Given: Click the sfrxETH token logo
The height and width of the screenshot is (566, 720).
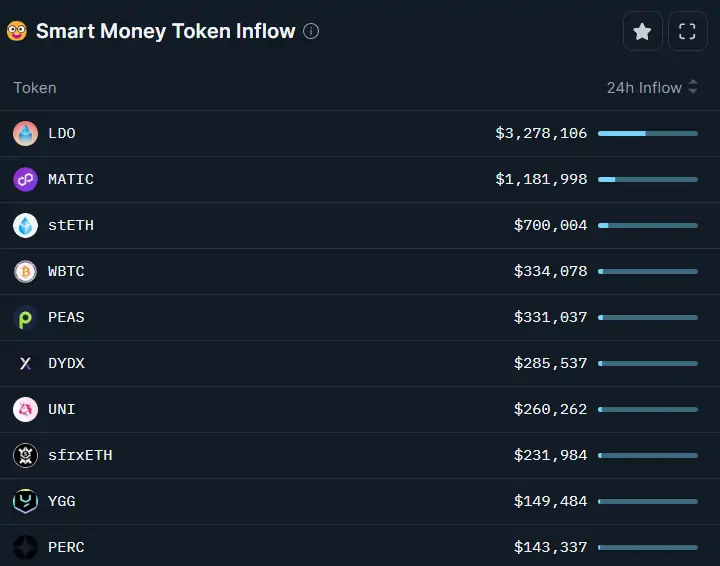Looking at the screenshot, I should point(25,455).
